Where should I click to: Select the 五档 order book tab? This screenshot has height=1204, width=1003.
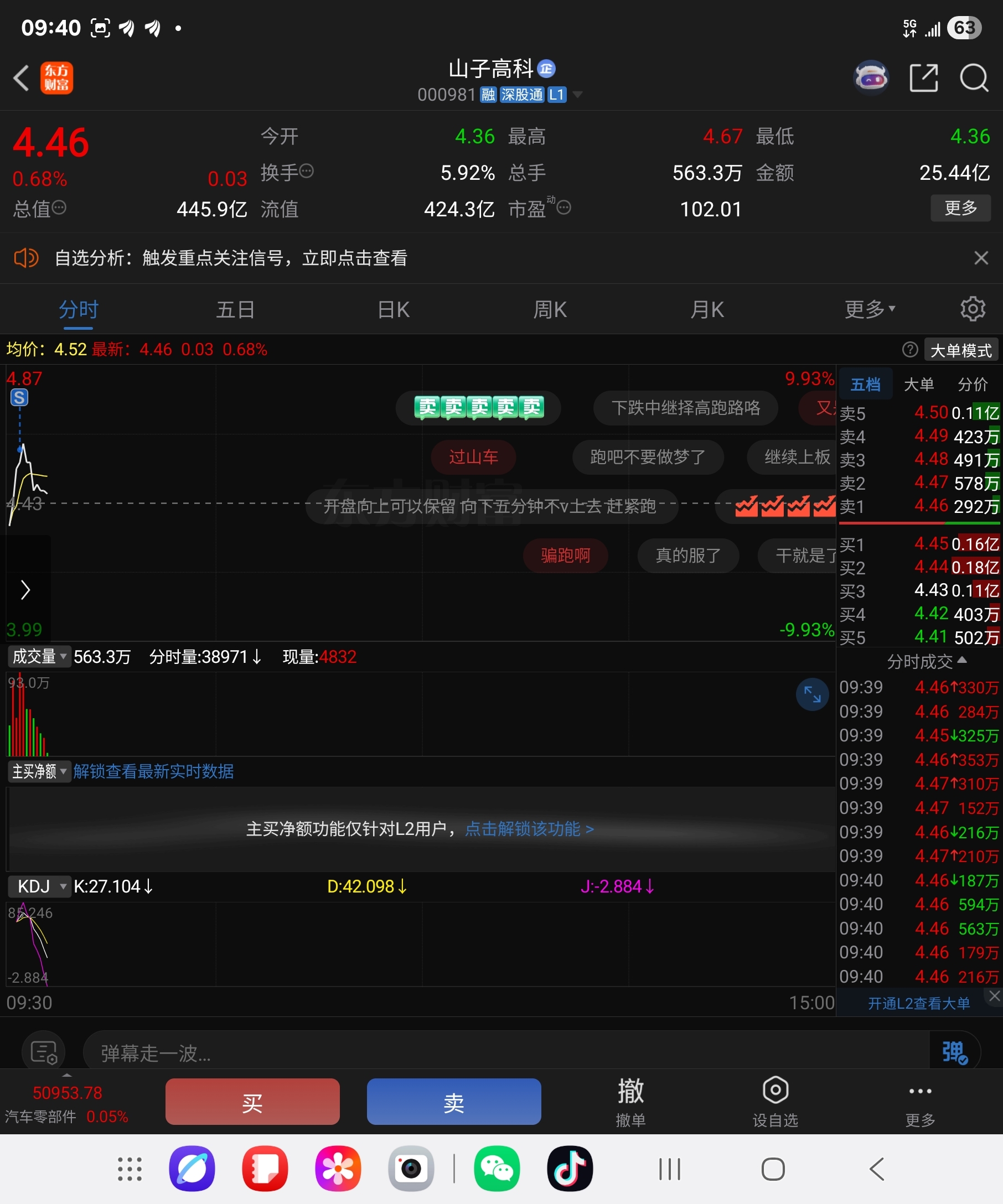tap(865, 383)
